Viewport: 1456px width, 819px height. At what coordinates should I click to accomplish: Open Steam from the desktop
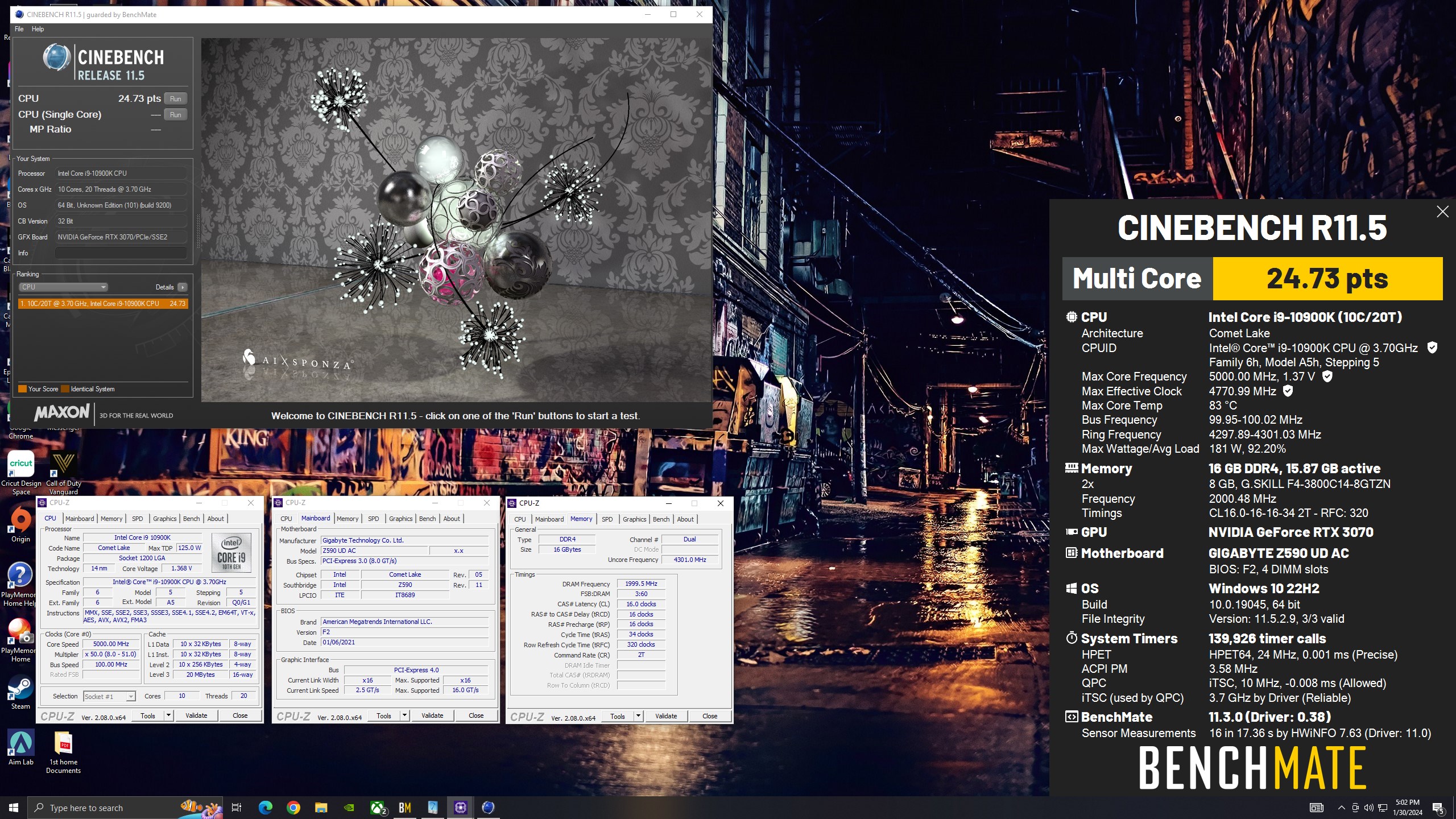[x=20, y=692]
